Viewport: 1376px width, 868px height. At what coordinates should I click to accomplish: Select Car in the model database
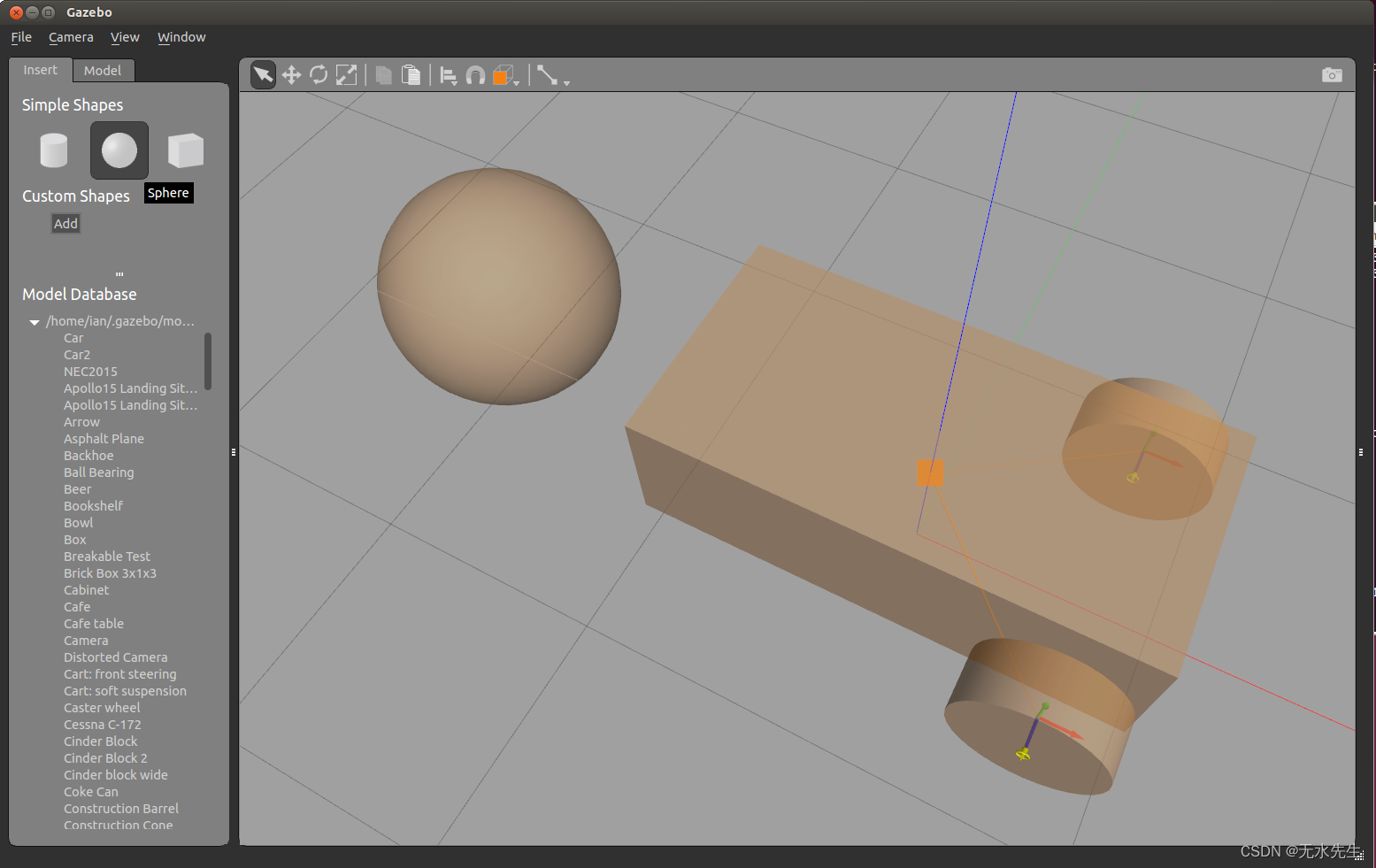click(x=73, y=338)
